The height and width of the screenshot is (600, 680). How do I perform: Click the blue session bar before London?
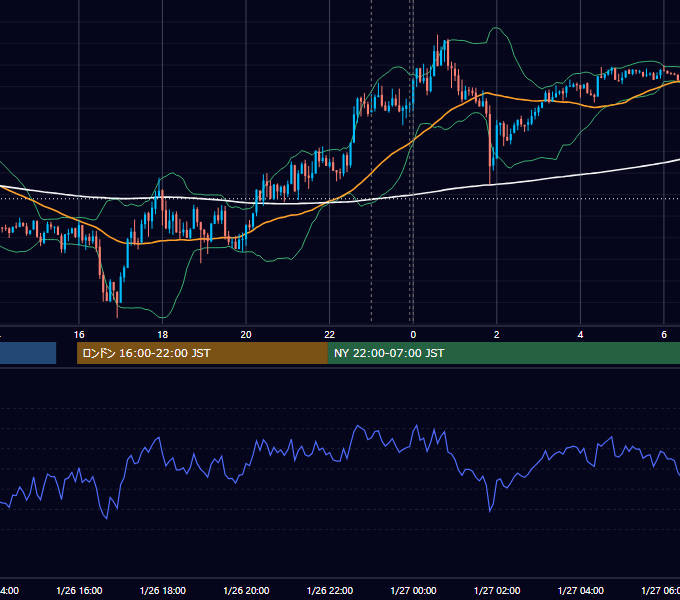click(x=28, y=353)
